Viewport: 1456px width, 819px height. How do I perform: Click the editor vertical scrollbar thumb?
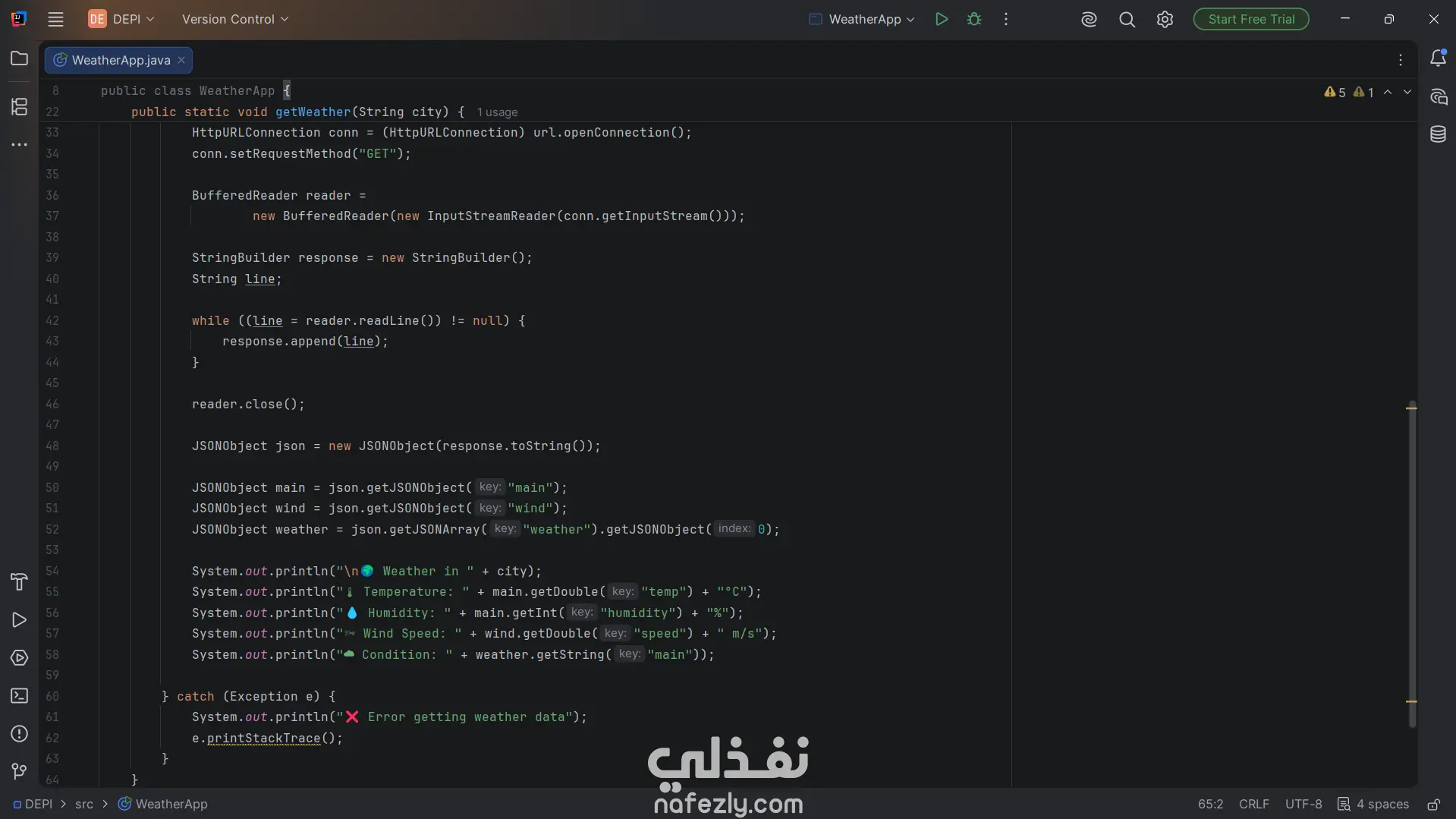[1411, 563]
